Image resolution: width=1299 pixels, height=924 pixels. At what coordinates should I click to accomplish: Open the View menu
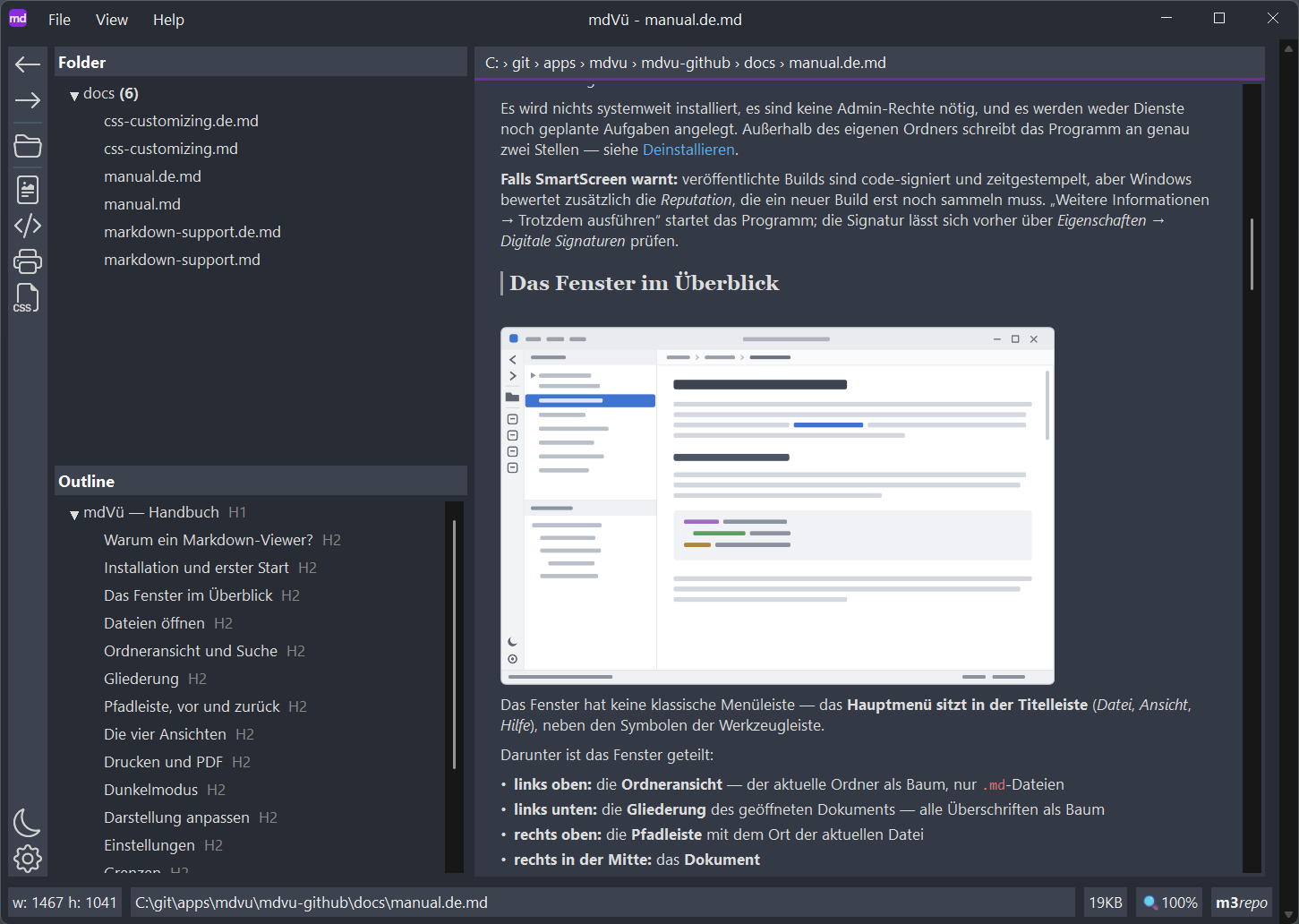click(x=112, y=20)
